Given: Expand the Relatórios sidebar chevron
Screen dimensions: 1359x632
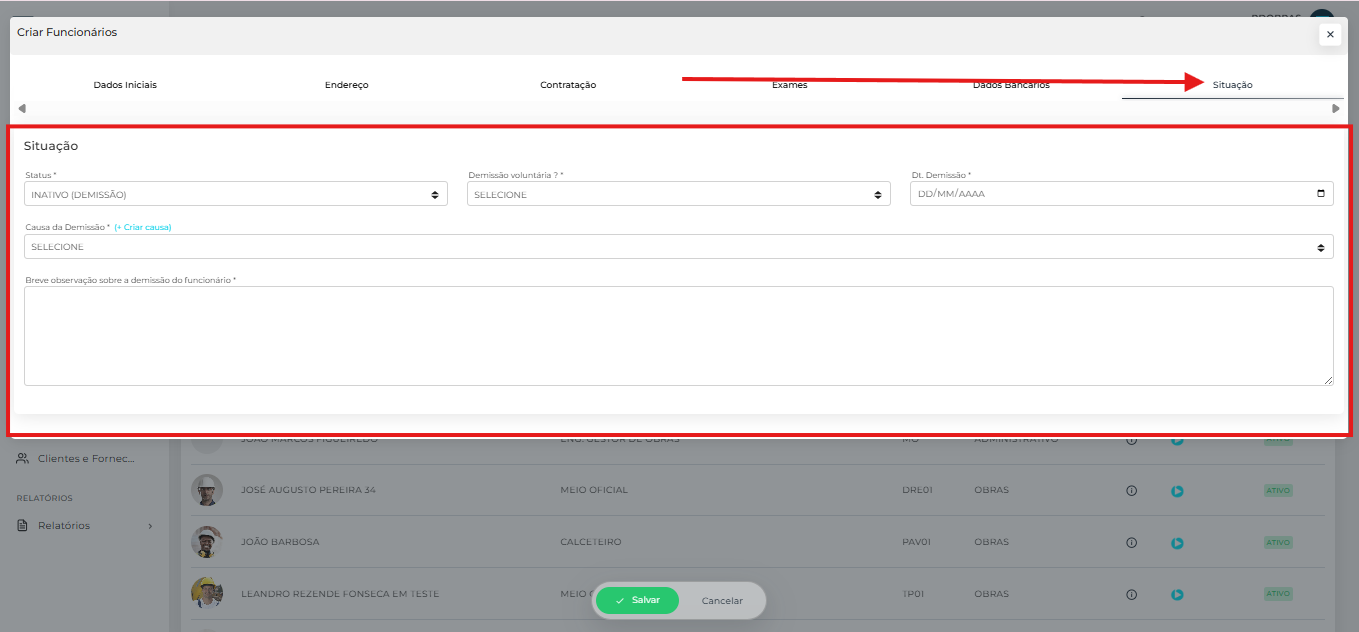Looking at the screenshot, I should coord(150,526).
